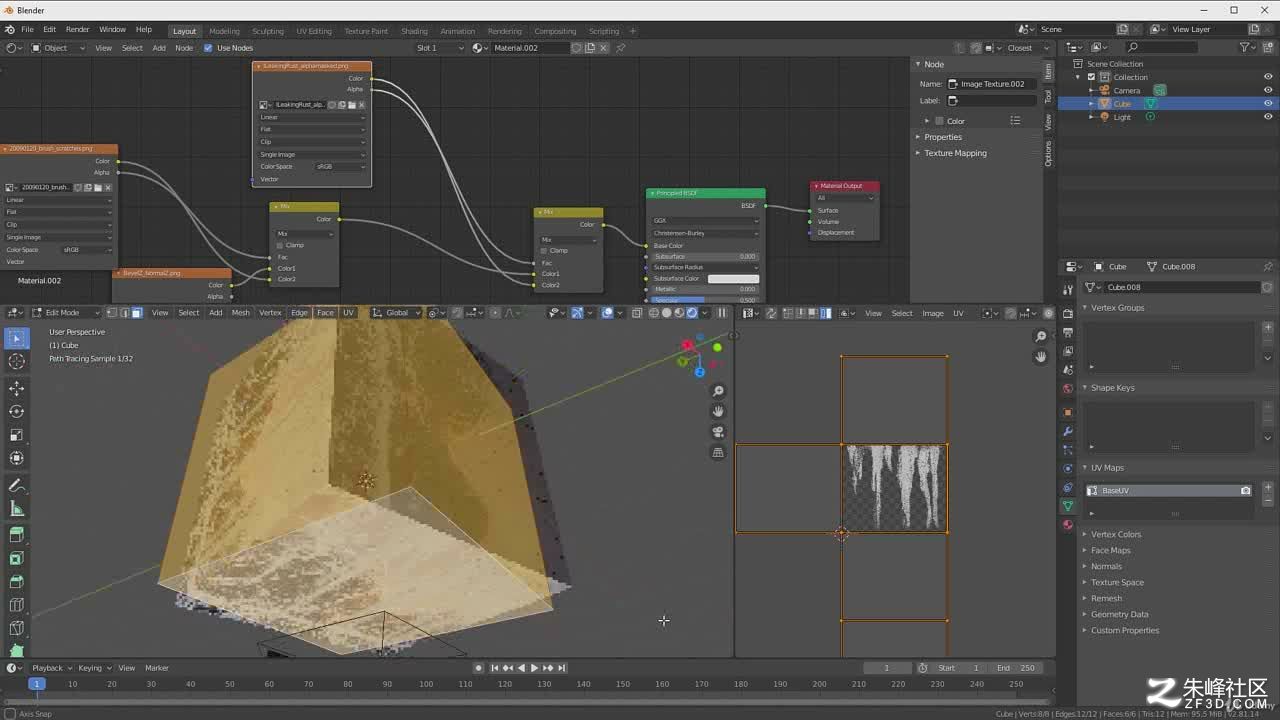
Task: Open the Global transform orientation dropdown
Action: [397, 313]
